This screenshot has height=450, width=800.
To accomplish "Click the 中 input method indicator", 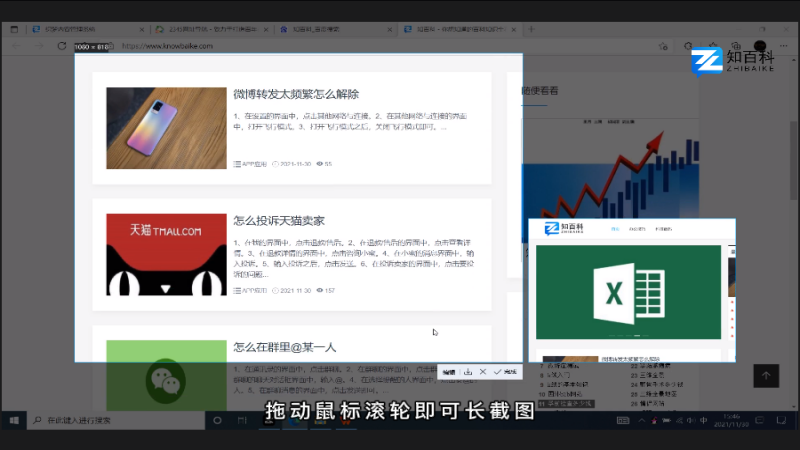I will (x=704, y=420).
